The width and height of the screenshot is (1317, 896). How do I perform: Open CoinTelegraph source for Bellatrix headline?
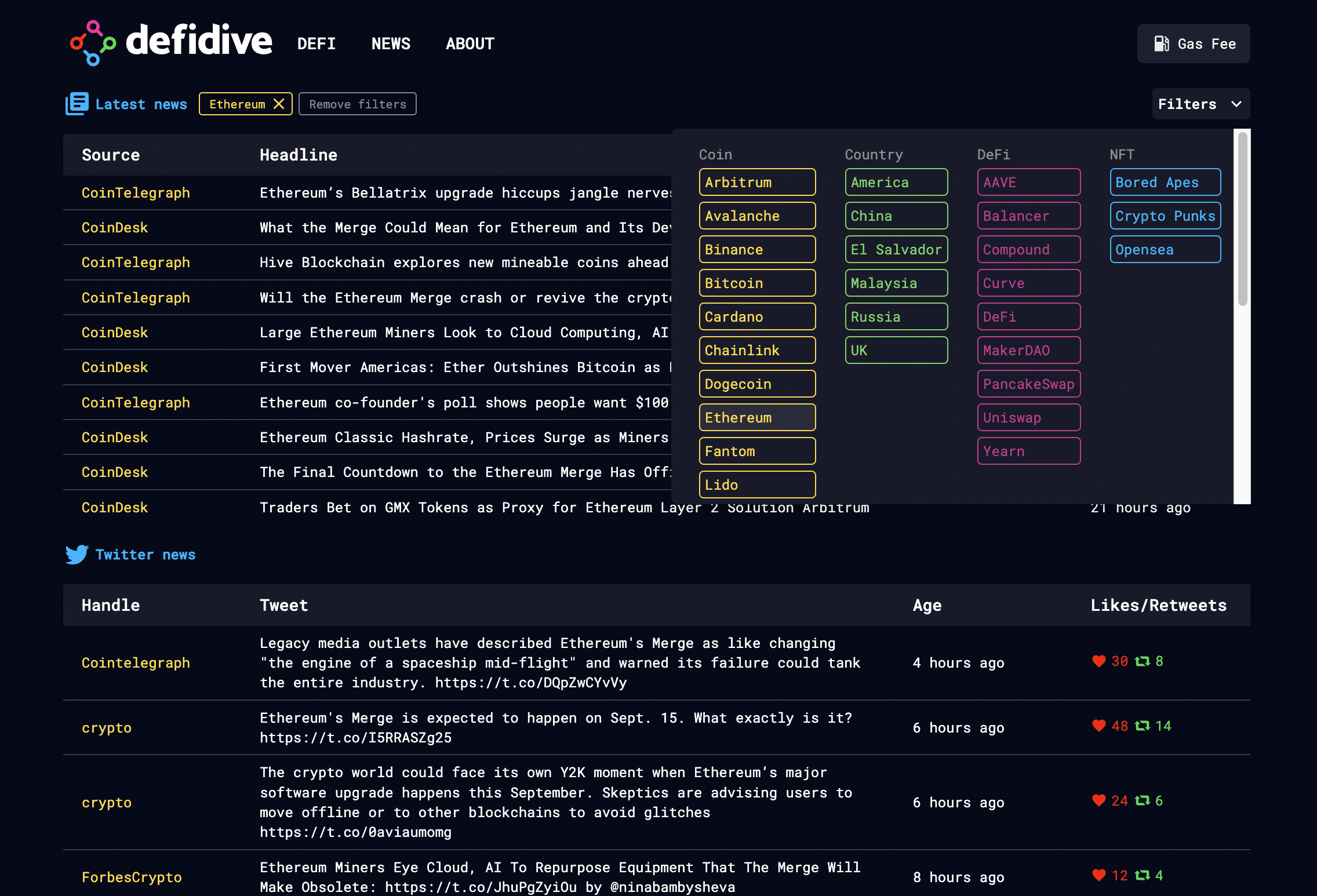(x=136, y=193)
